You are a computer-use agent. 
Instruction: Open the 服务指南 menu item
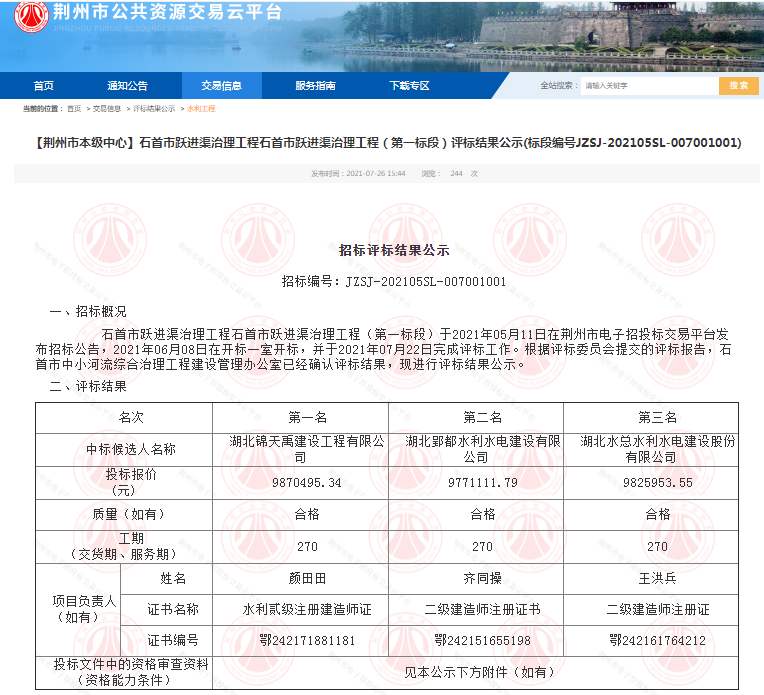315,86
